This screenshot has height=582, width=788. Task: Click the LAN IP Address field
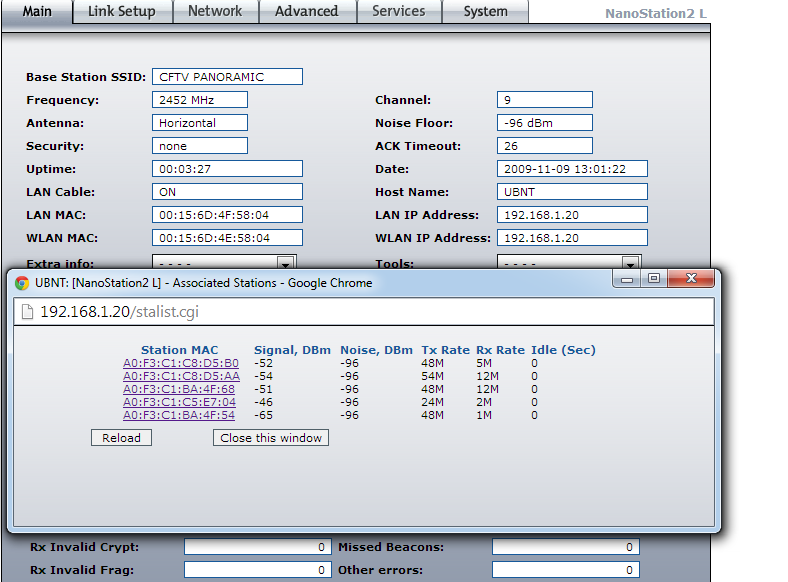pos(572,215)
